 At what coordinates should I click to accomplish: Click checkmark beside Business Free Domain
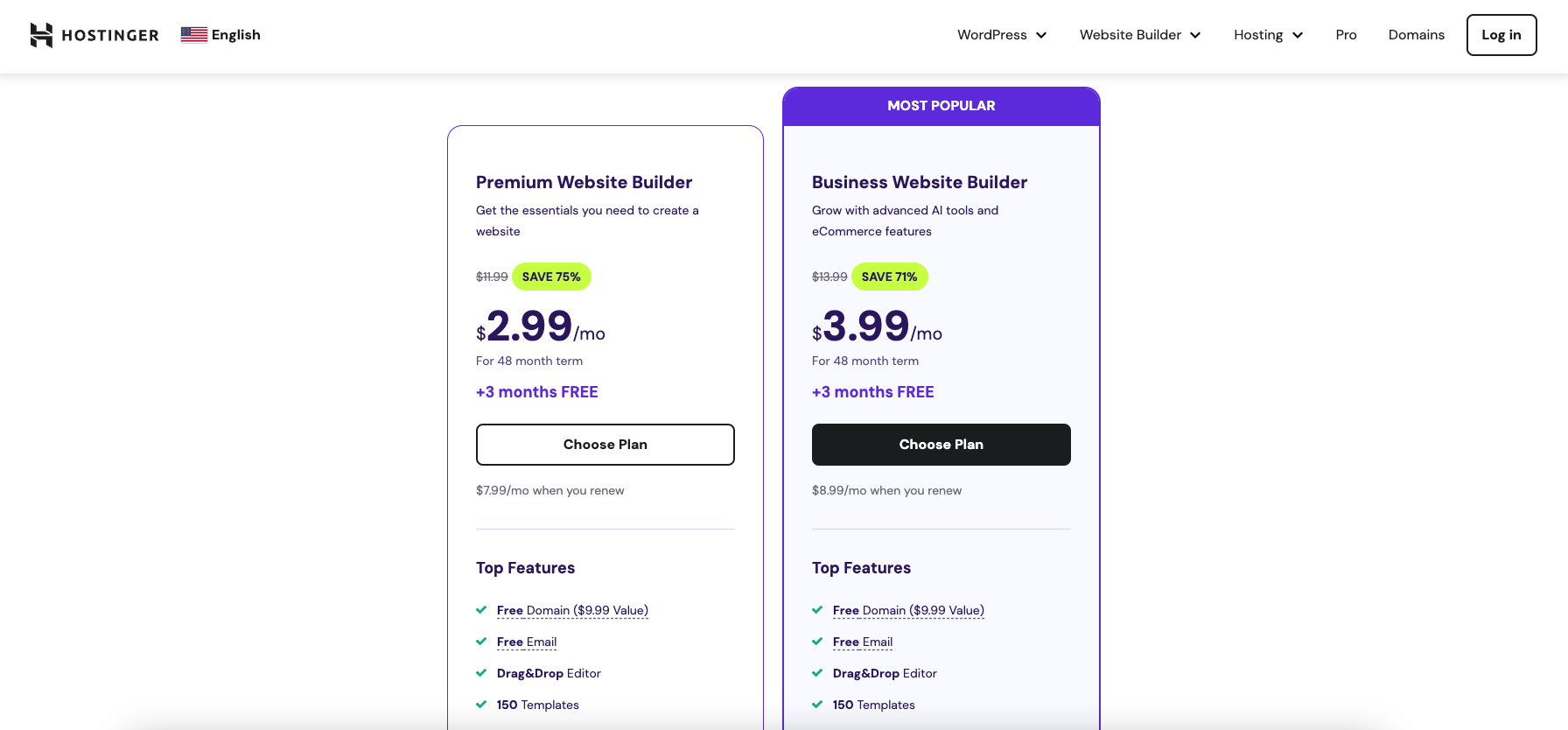817,610
